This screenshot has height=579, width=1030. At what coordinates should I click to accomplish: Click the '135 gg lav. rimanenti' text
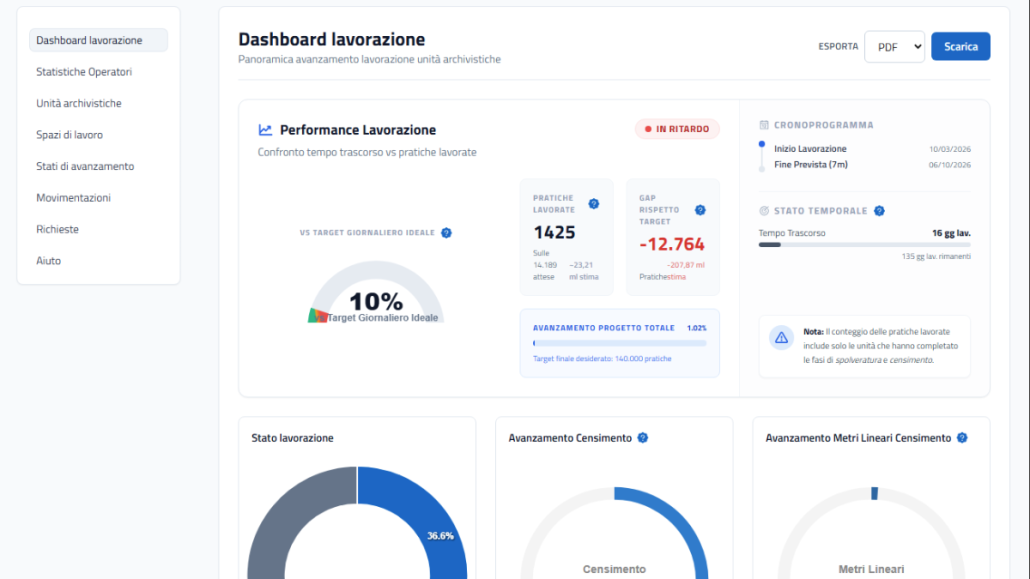click(x=936, y=256)
